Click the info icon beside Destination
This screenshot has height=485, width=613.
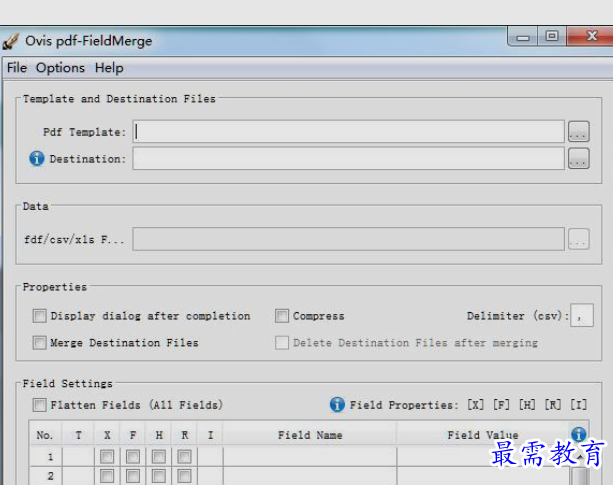pos(37,158)
